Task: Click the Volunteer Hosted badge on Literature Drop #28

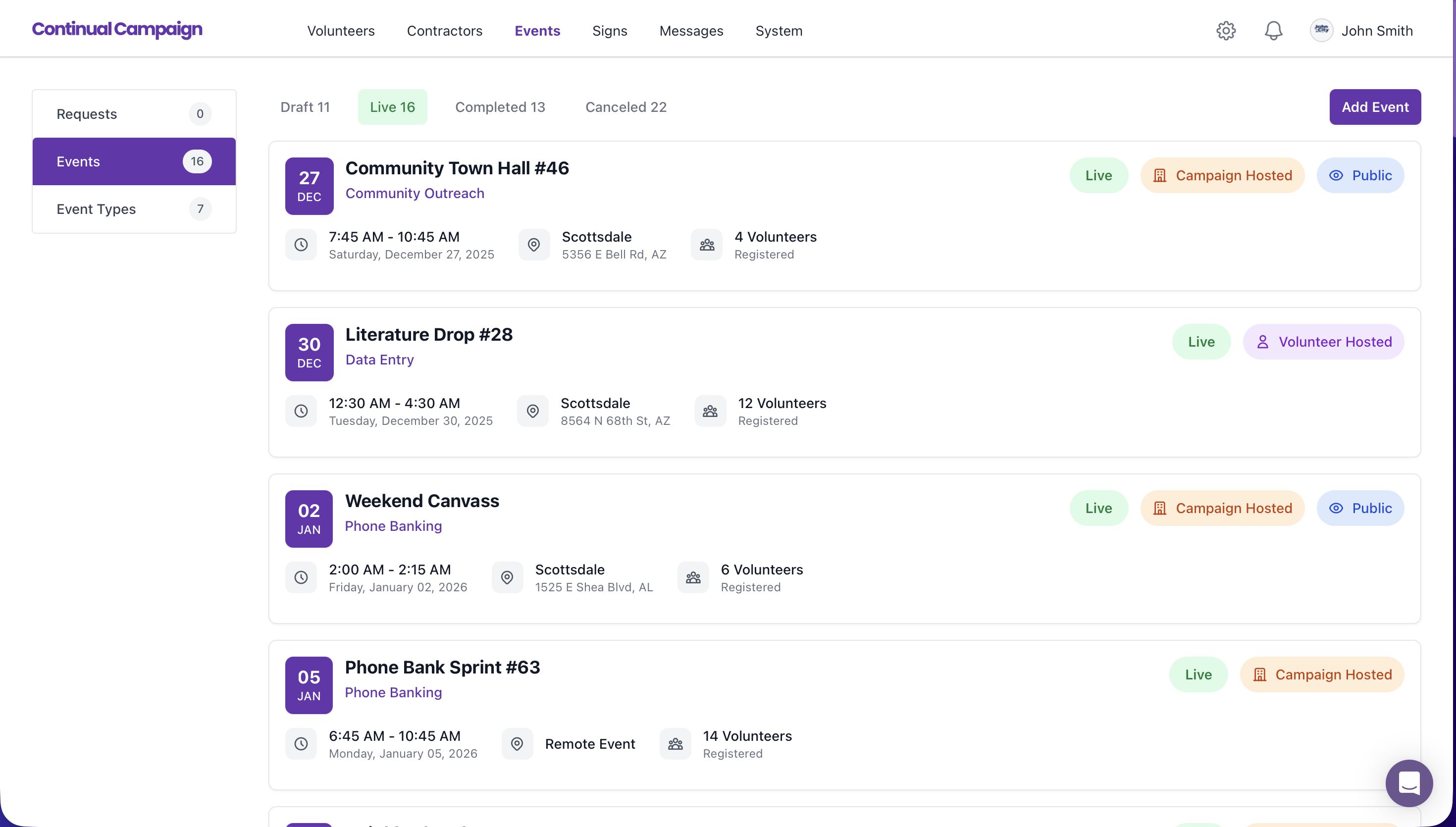Action: (1323, 342)
